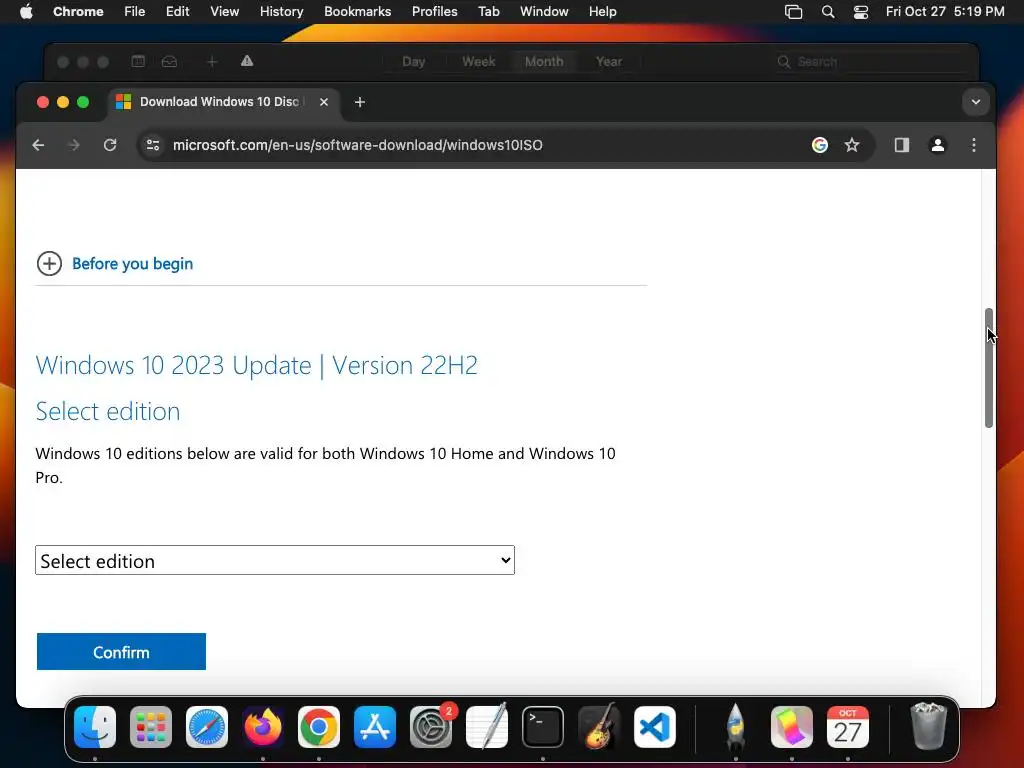
Task: Open the View menu
Action: (x=224, y=12)
